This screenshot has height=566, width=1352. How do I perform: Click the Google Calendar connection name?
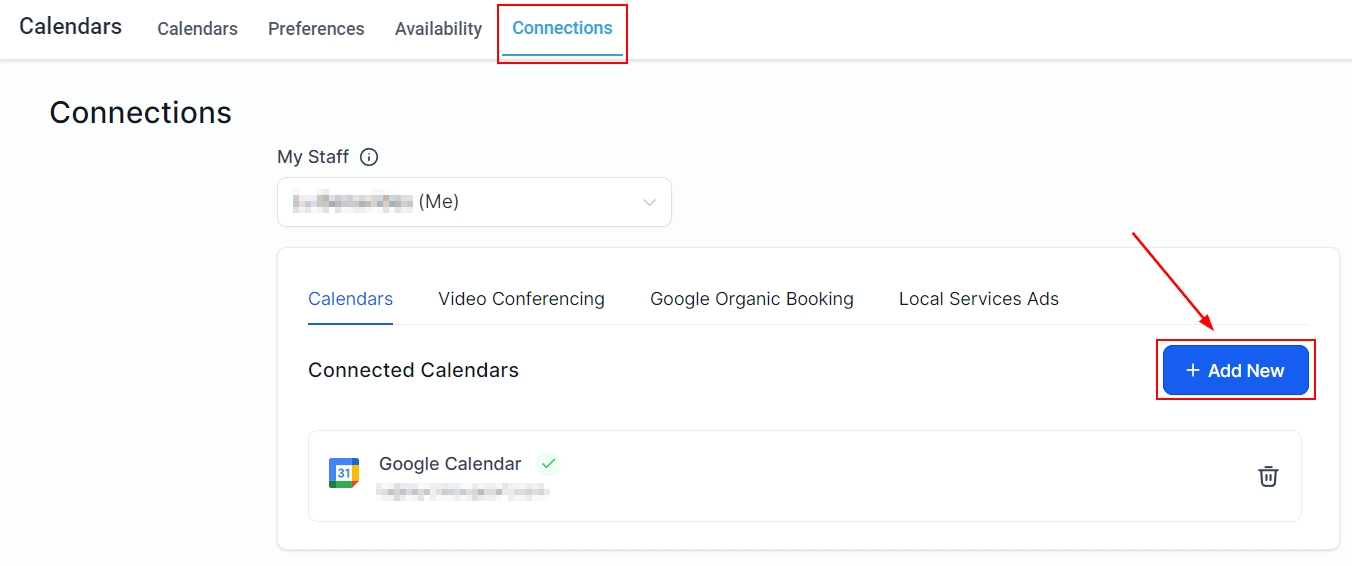click(x=450, y=464)
